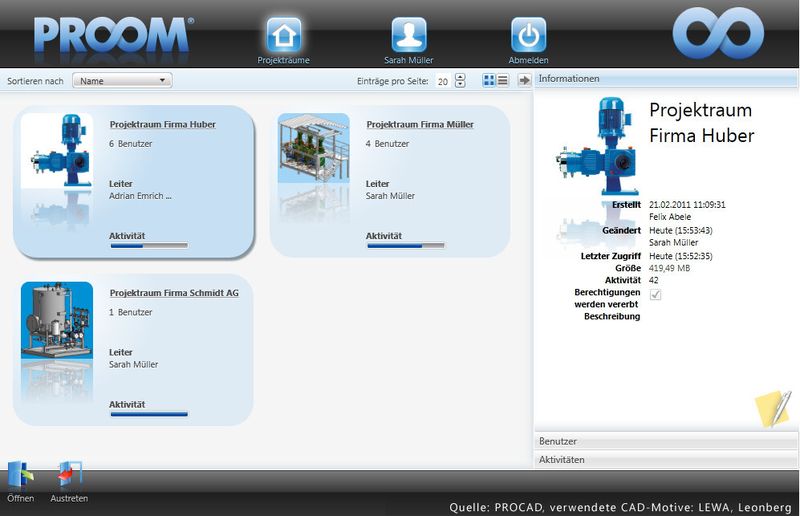Collapse info panel with arrow icon

point(524,80)
